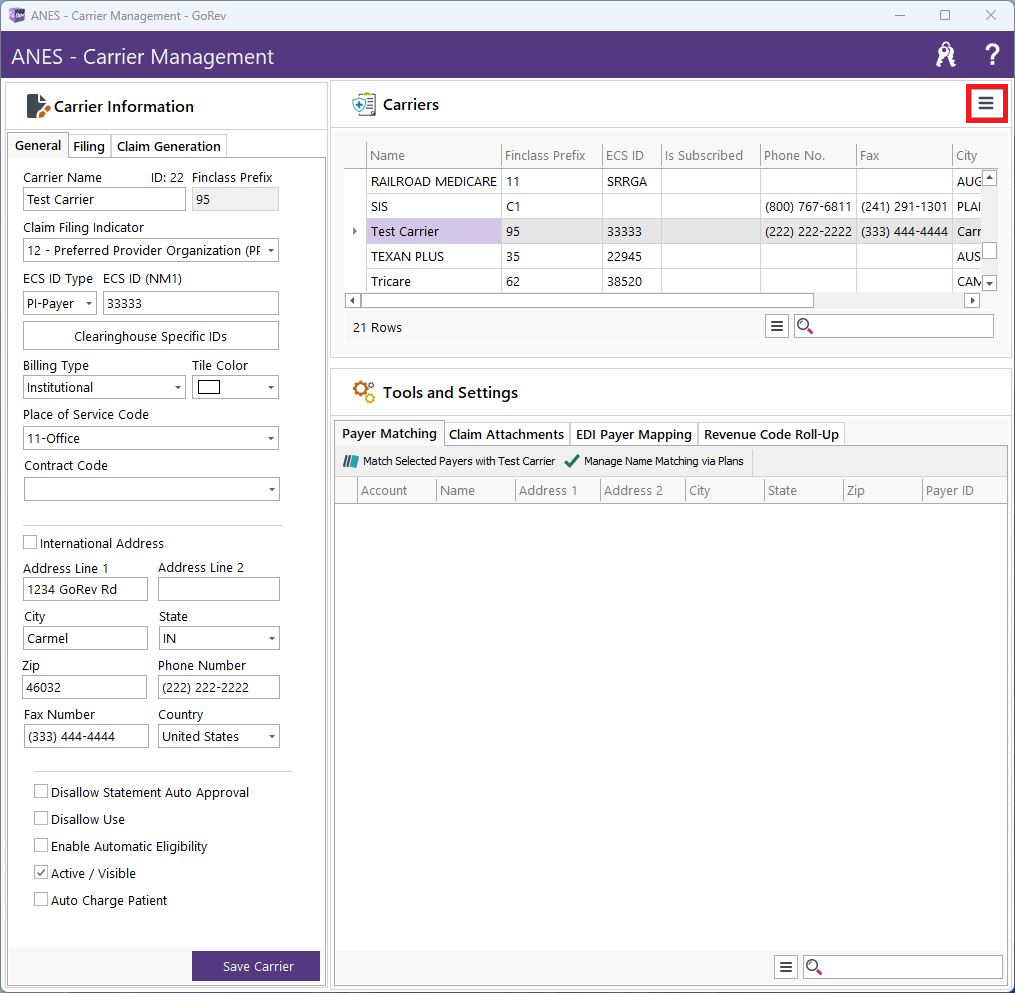1015x993 pixels.
Task: Select the SIS carrier row
Action: (663, 206)
